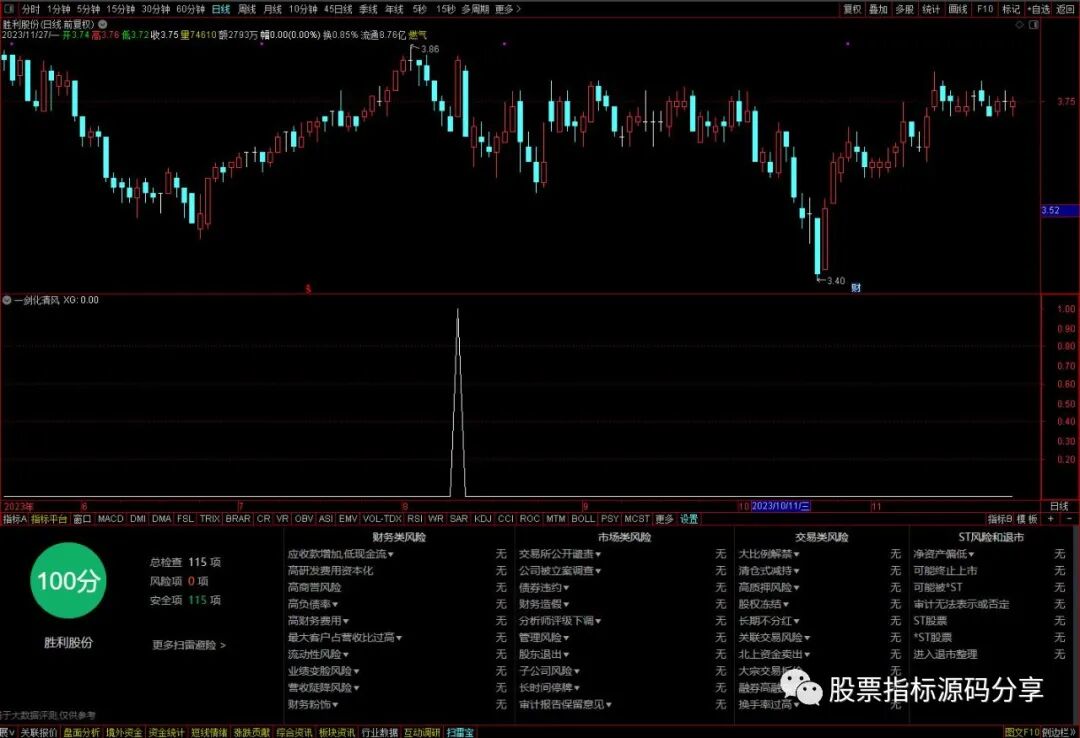This screenshot has height=738, width=1080.
Task: Click the chart settings dropdown beside 胜利股份 title
Action: coord(103,24)
